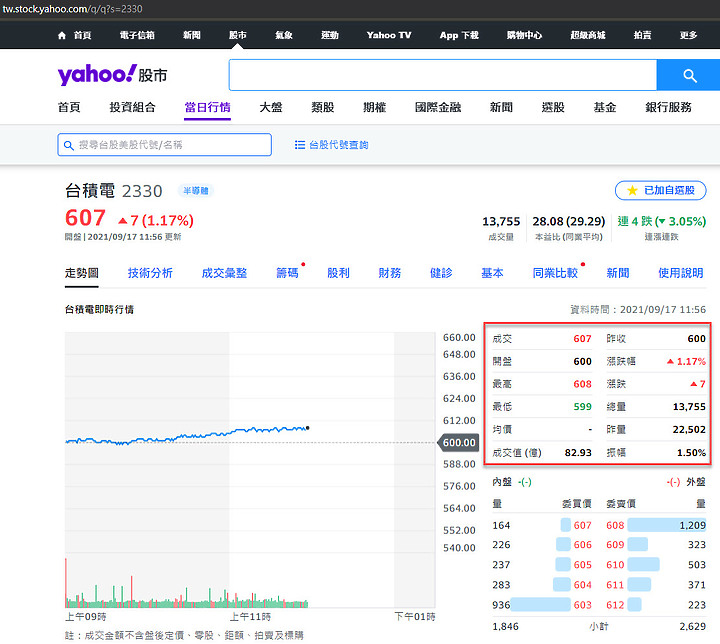Open 類股 navigation item
Image resolution: width=720 pixels, height=644 pixels.
click(x=322, y=107)
